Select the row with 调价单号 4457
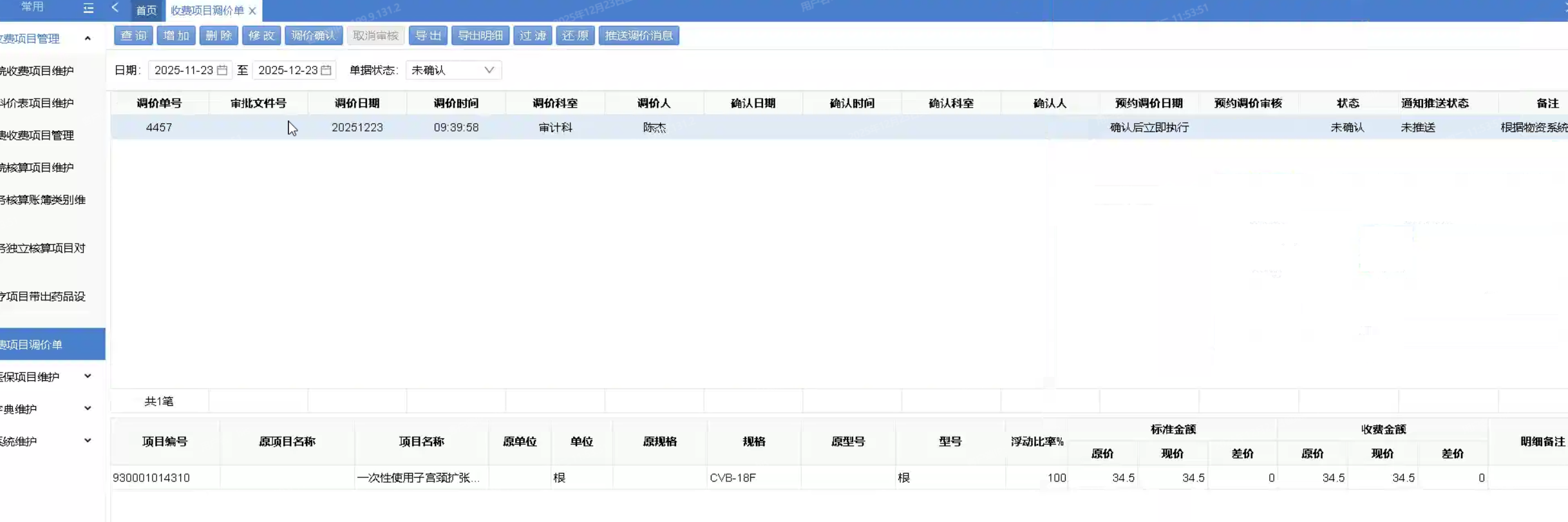The image size is (1568, 522). (839, 128)
